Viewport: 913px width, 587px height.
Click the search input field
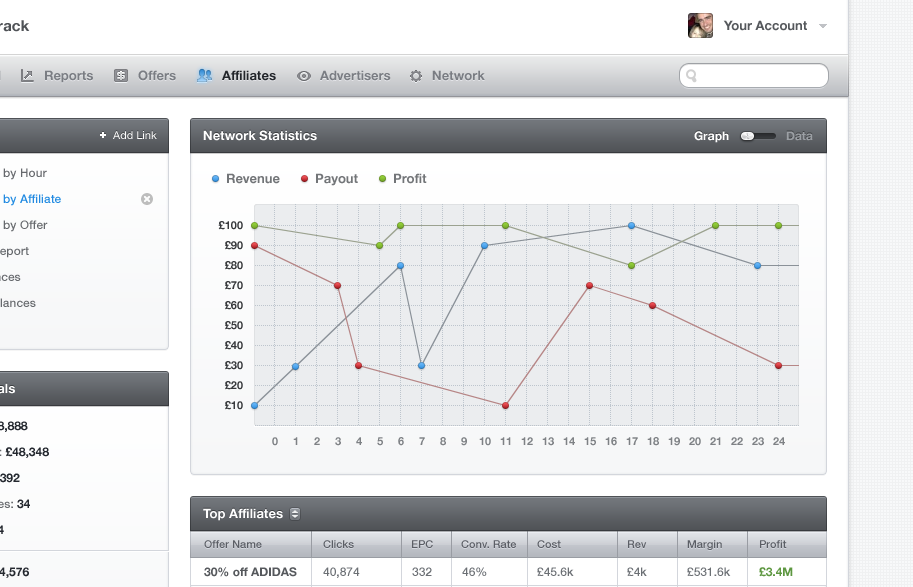pos(753,76)
